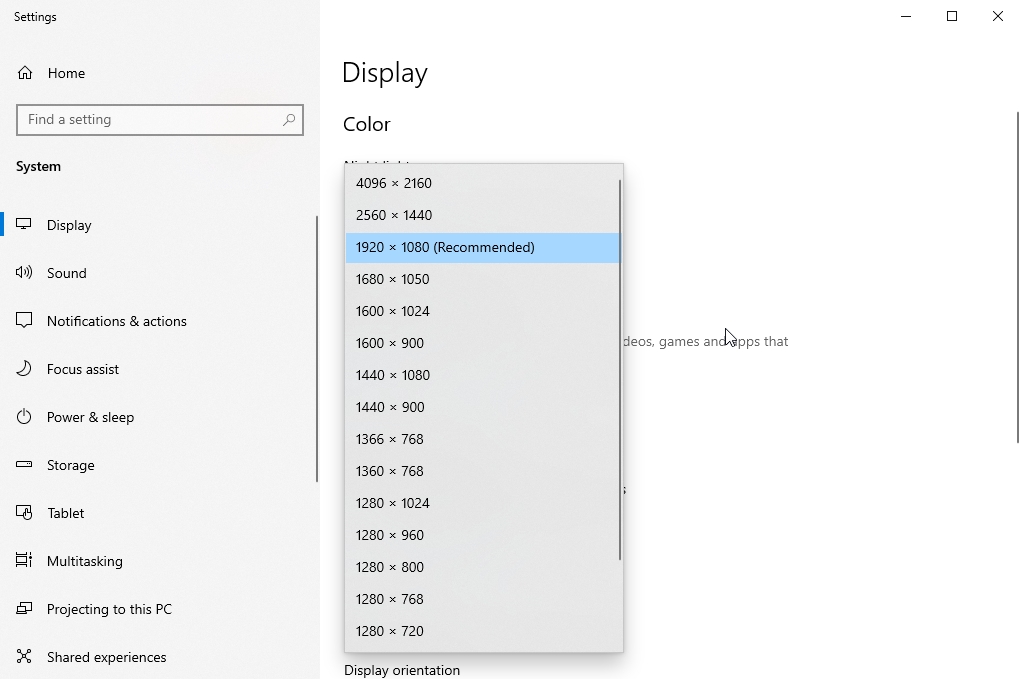Select 1280 × 1024 resolution option

(x=483, y=503)
